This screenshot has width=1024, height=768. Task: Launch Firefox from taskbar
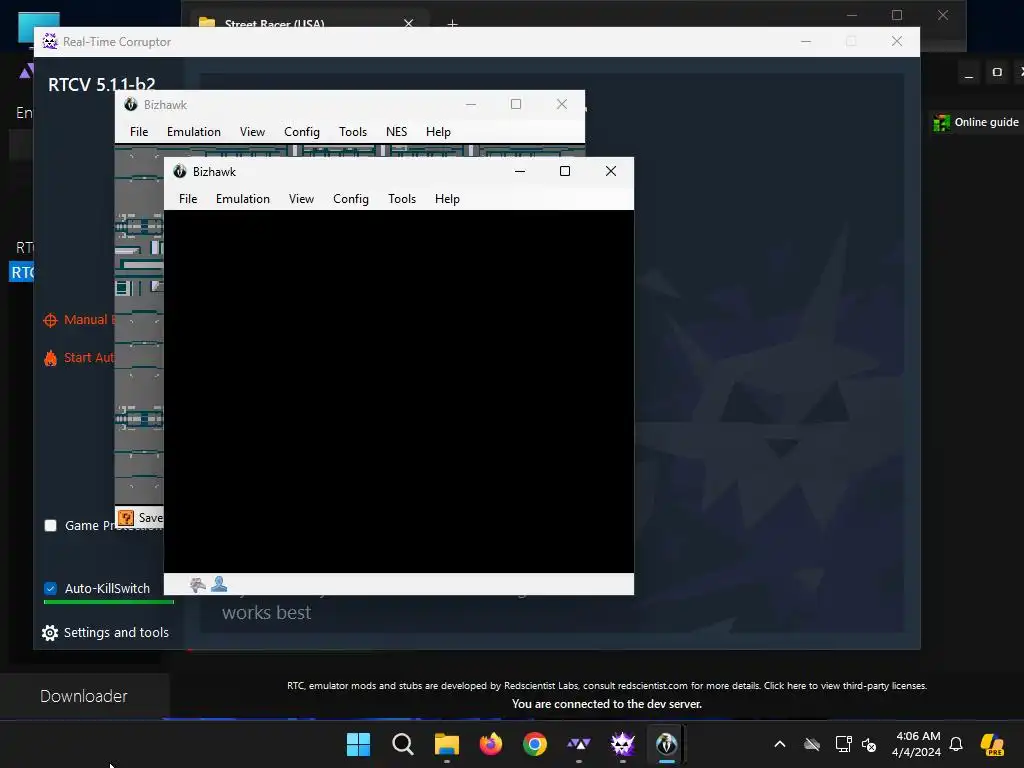[490, 744]
